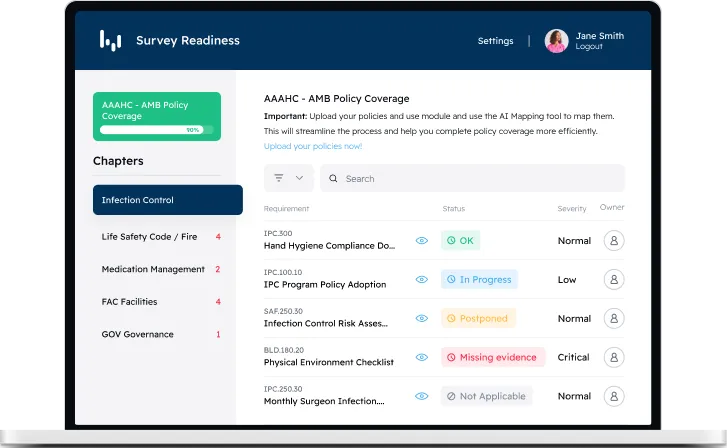The height and width of the screenshot is (448, 727).
Task: Click the magnifier icon in search bar
Action: pyautogui.click(x=333, y=179)
